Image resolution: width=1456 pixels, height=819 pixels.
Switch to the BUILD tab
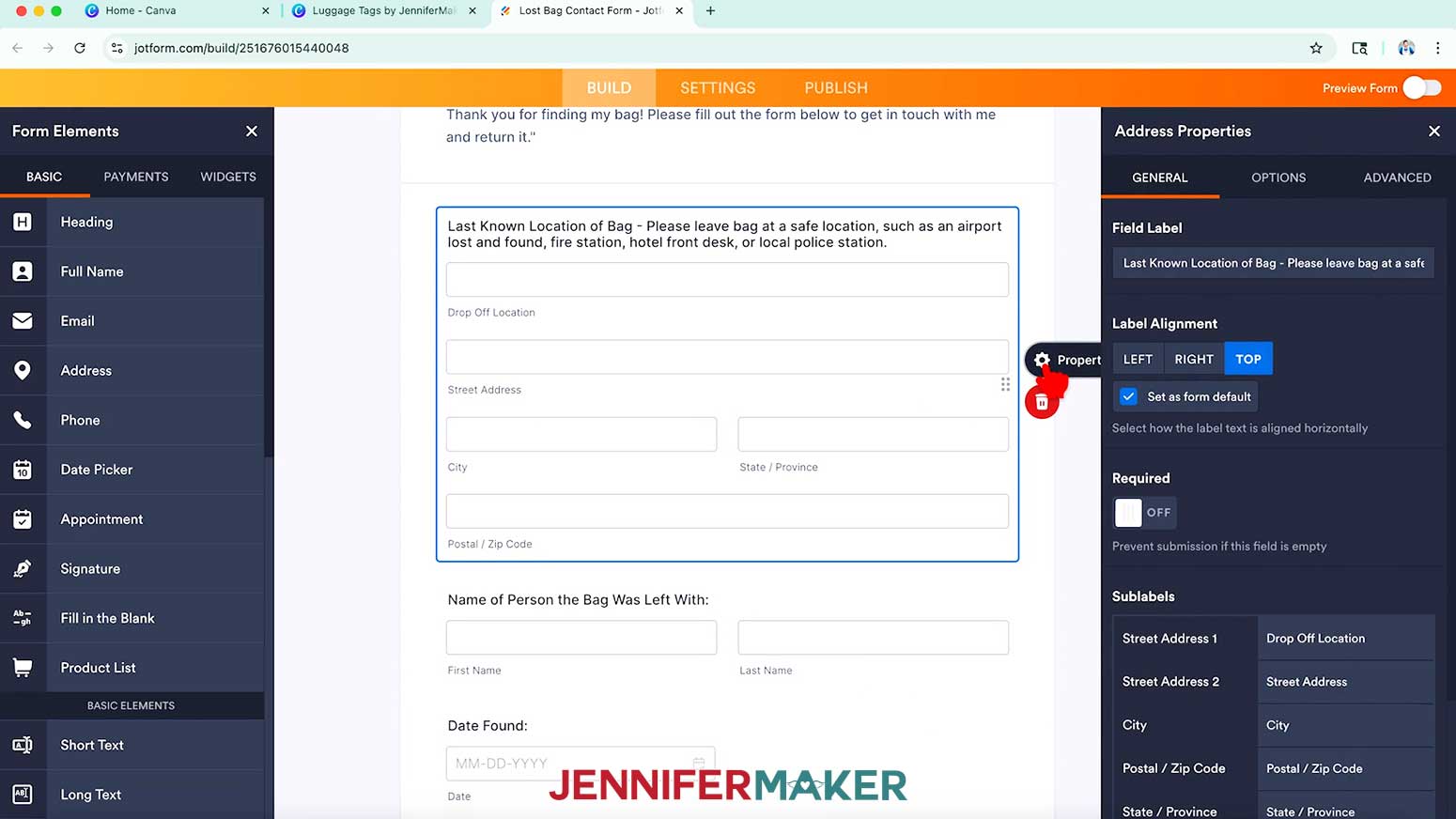pos(609,87)
